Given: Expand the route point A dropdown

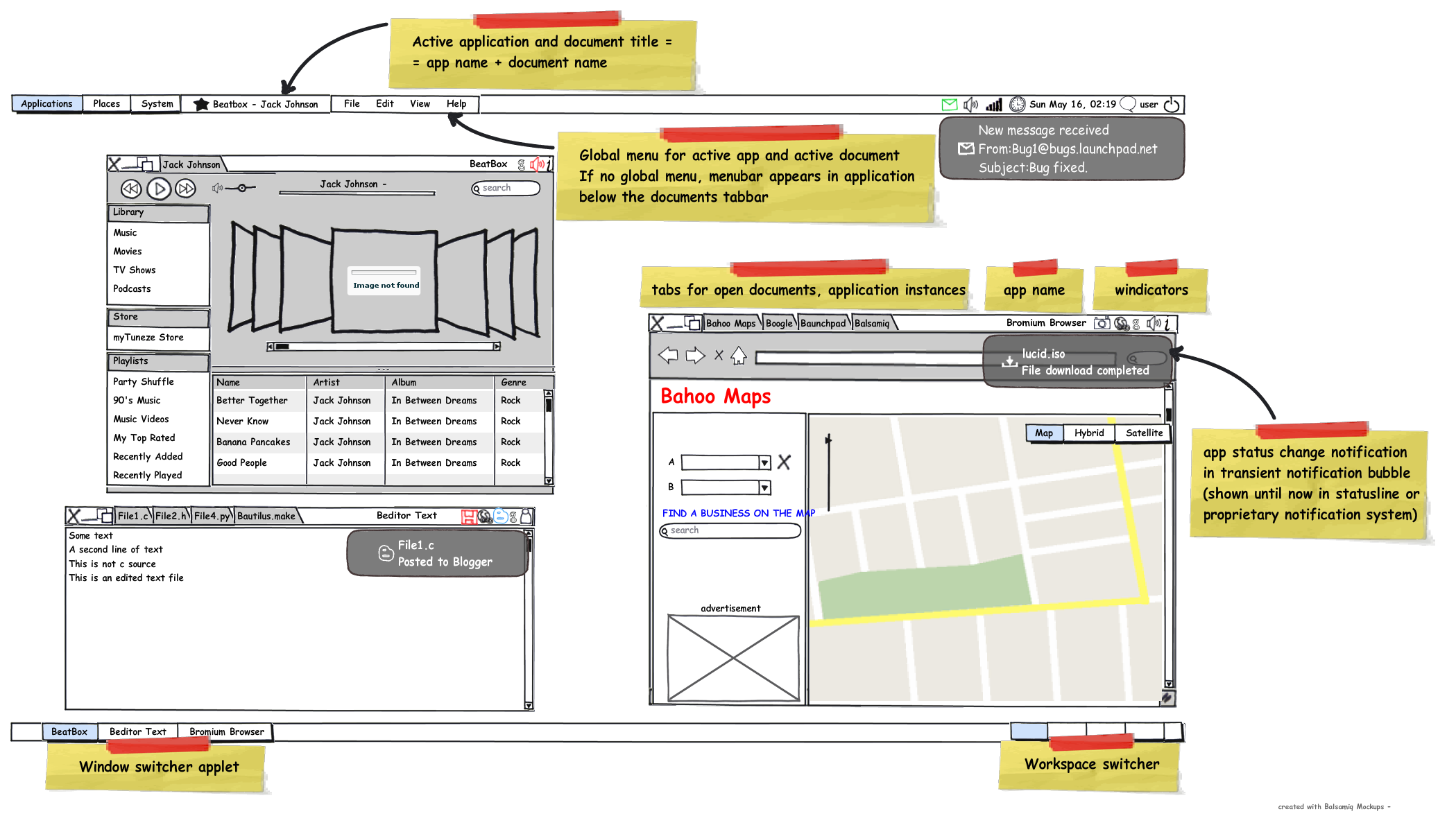Looking at the screenshot, I should (x=764, y=463).
